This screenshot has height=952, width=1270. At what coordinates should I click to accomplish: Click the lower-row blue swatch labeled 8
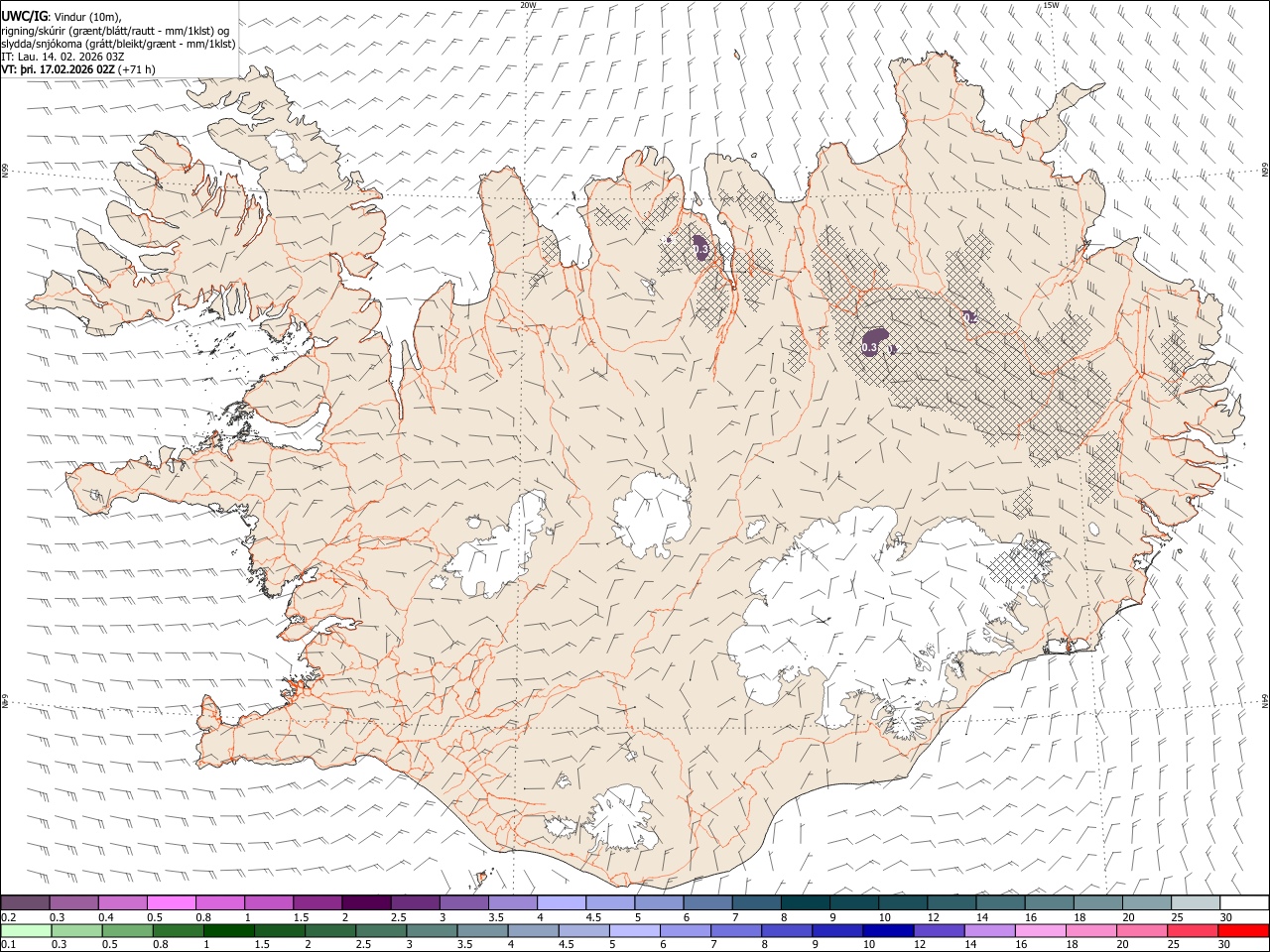[x=787, y=930]
